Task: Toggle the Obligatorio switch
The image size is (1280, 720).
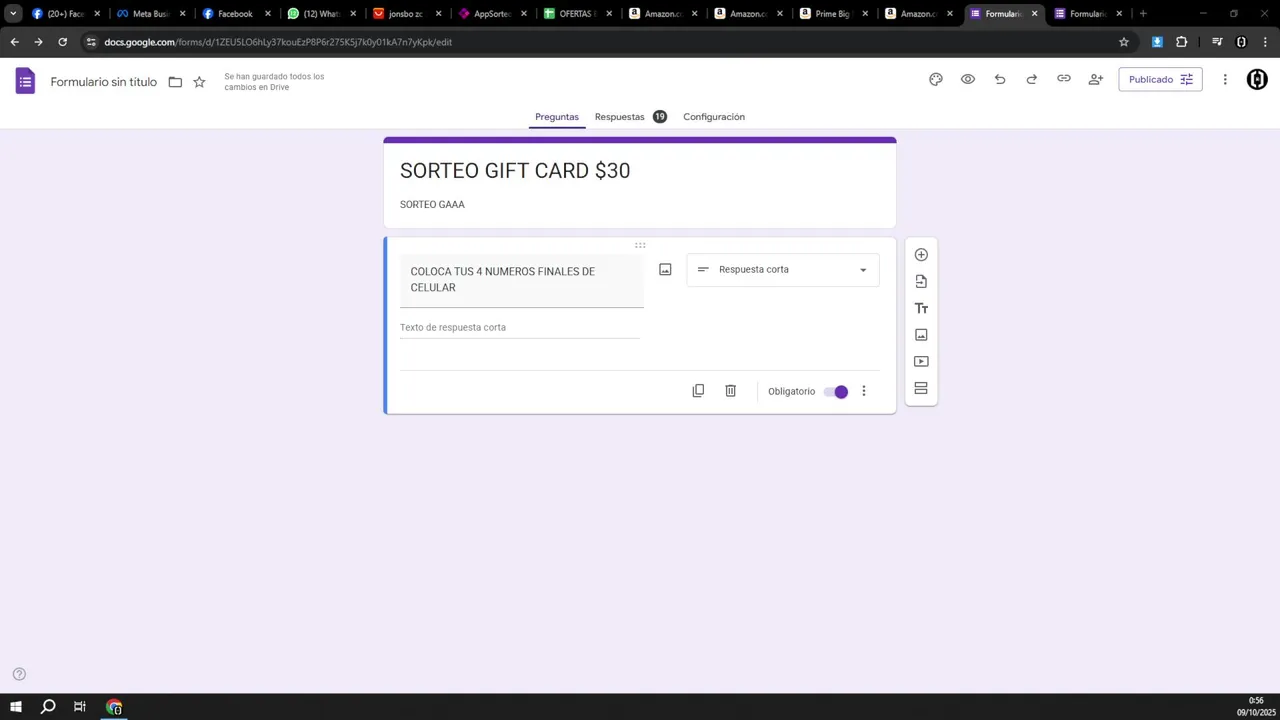Action: (x=836, y=392)
